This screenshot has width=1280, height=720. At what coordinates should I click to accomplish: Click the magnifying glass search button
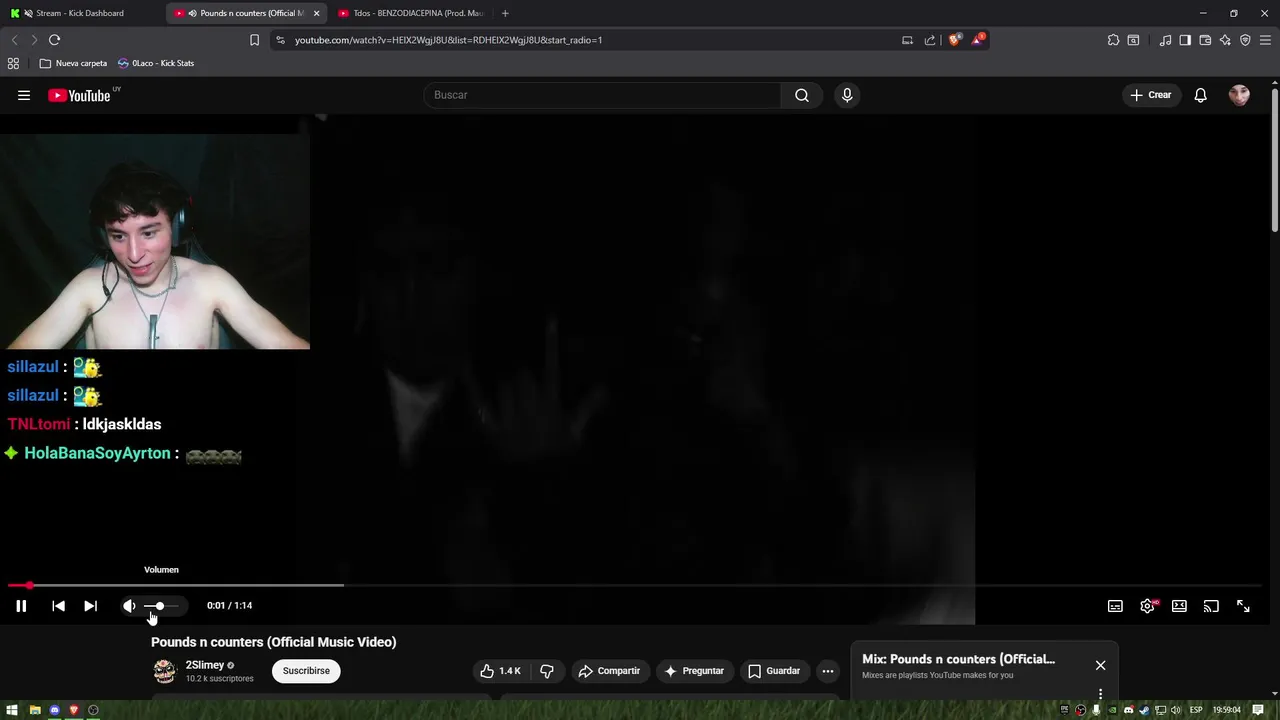(x=802, y=95)
